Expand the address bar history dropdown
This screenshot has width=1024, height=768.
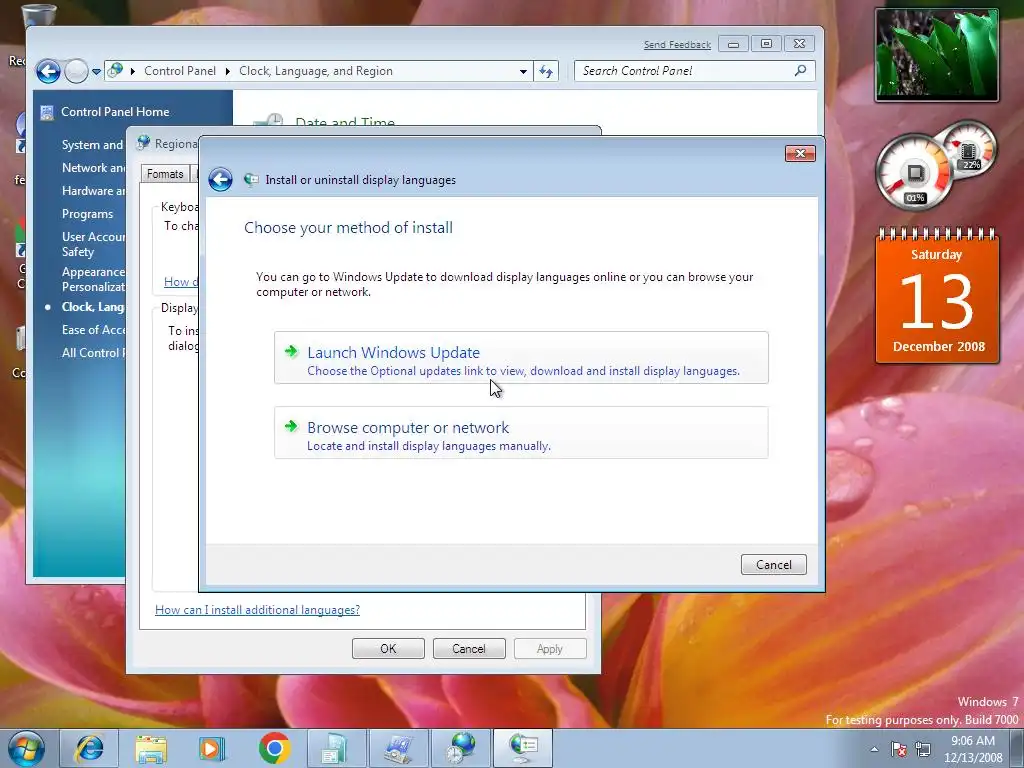point(523,72)
